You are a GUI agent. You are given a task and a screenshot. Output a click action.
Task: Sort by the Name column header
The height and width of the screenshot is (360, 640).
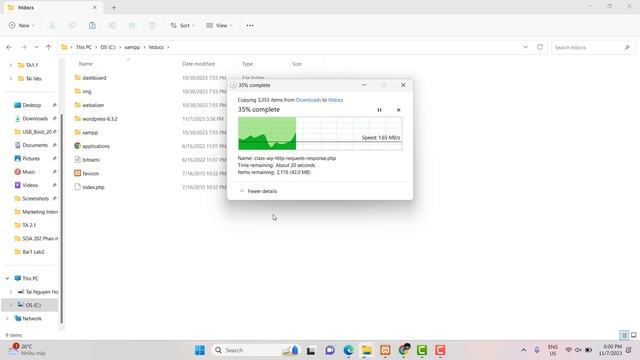pos(85,64)
